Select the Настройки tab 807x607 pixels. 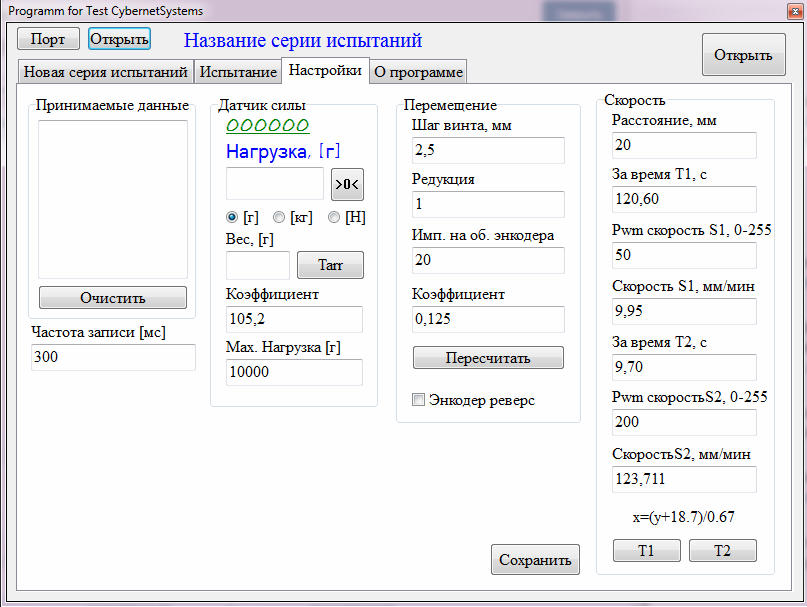click(325, 71)
